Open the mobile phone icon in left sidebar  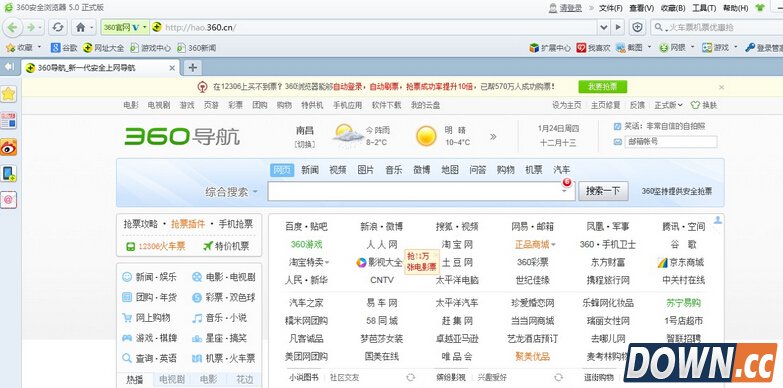tap(8, 173)
